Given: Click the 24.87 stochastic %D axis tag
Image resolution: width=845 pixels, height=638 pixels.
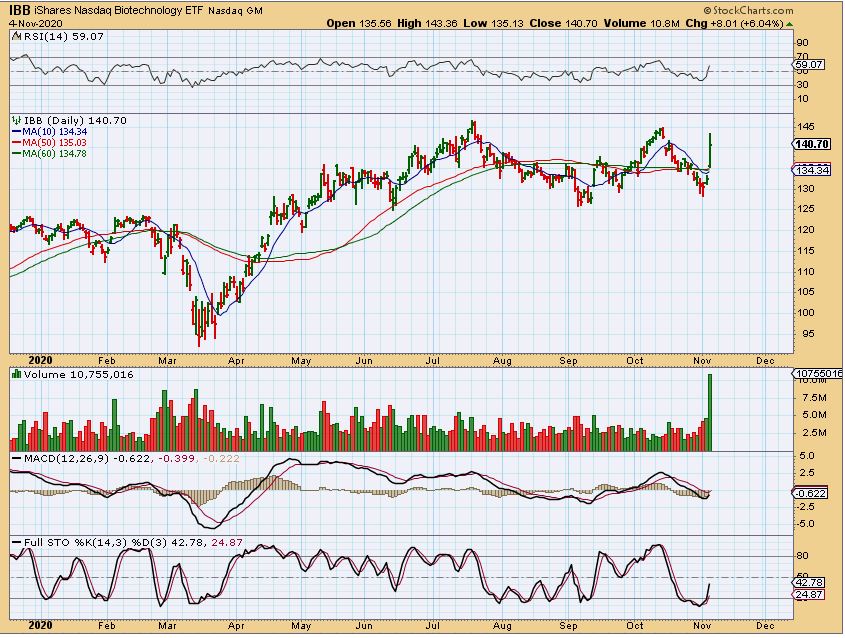Looking at the screenshot, I should coord(809,594).
